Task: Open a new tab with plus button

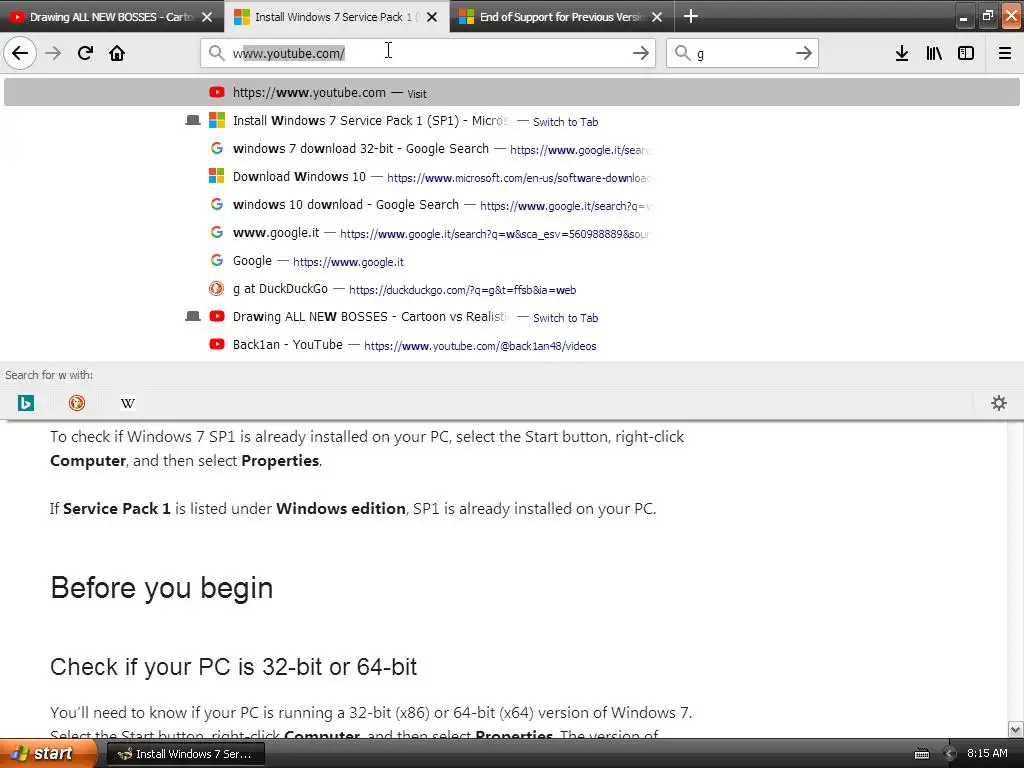Action: tap(690, 16)
